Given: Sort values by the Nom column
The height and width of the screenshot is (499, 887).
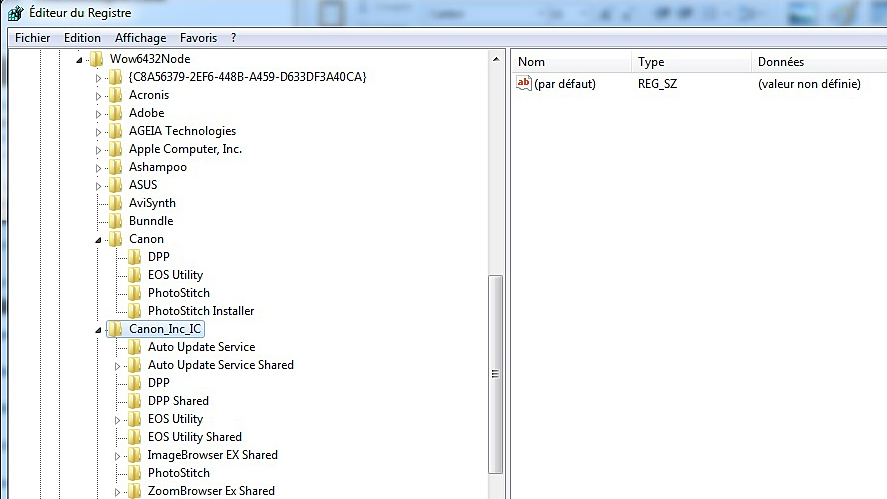Looking at the screenshot, I should point(571,62).
